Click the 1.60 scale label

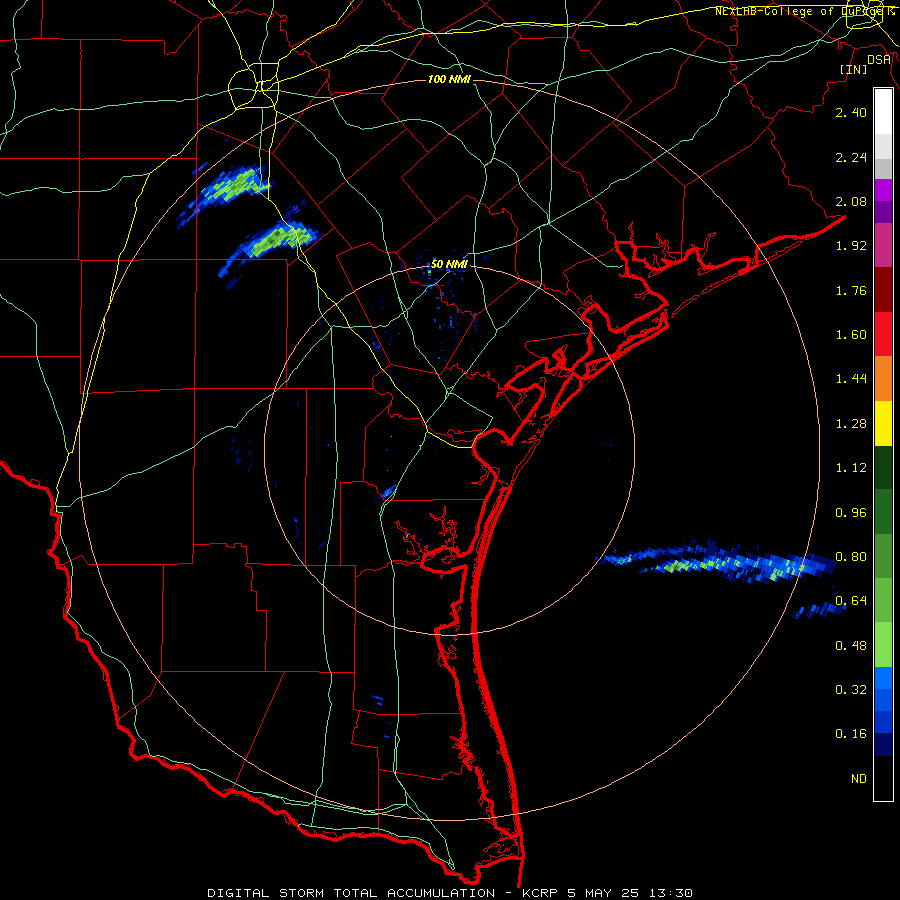(851, 335)
